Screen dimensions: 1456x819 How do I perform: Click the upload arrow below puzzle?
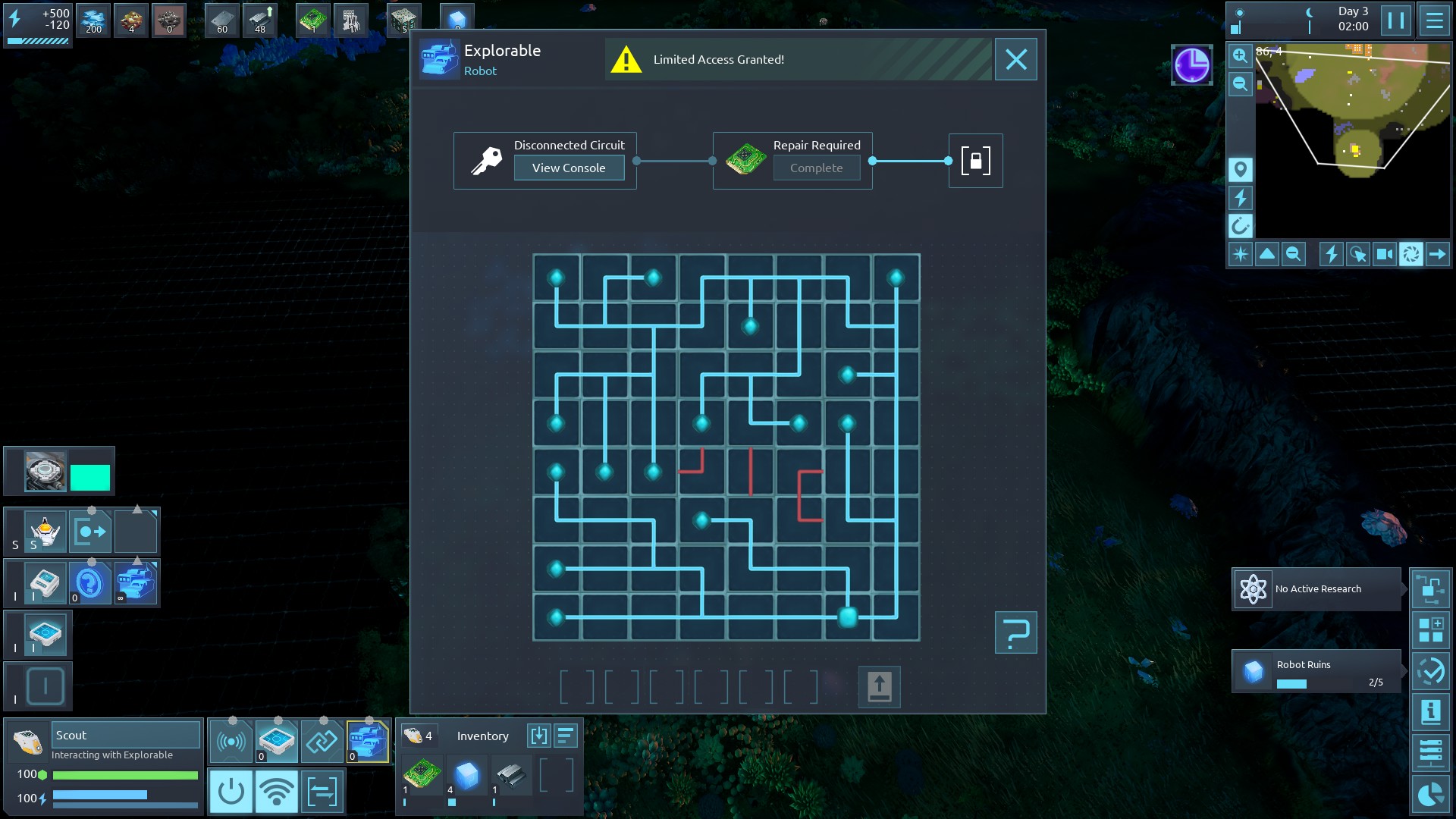(x=879, y=687)
